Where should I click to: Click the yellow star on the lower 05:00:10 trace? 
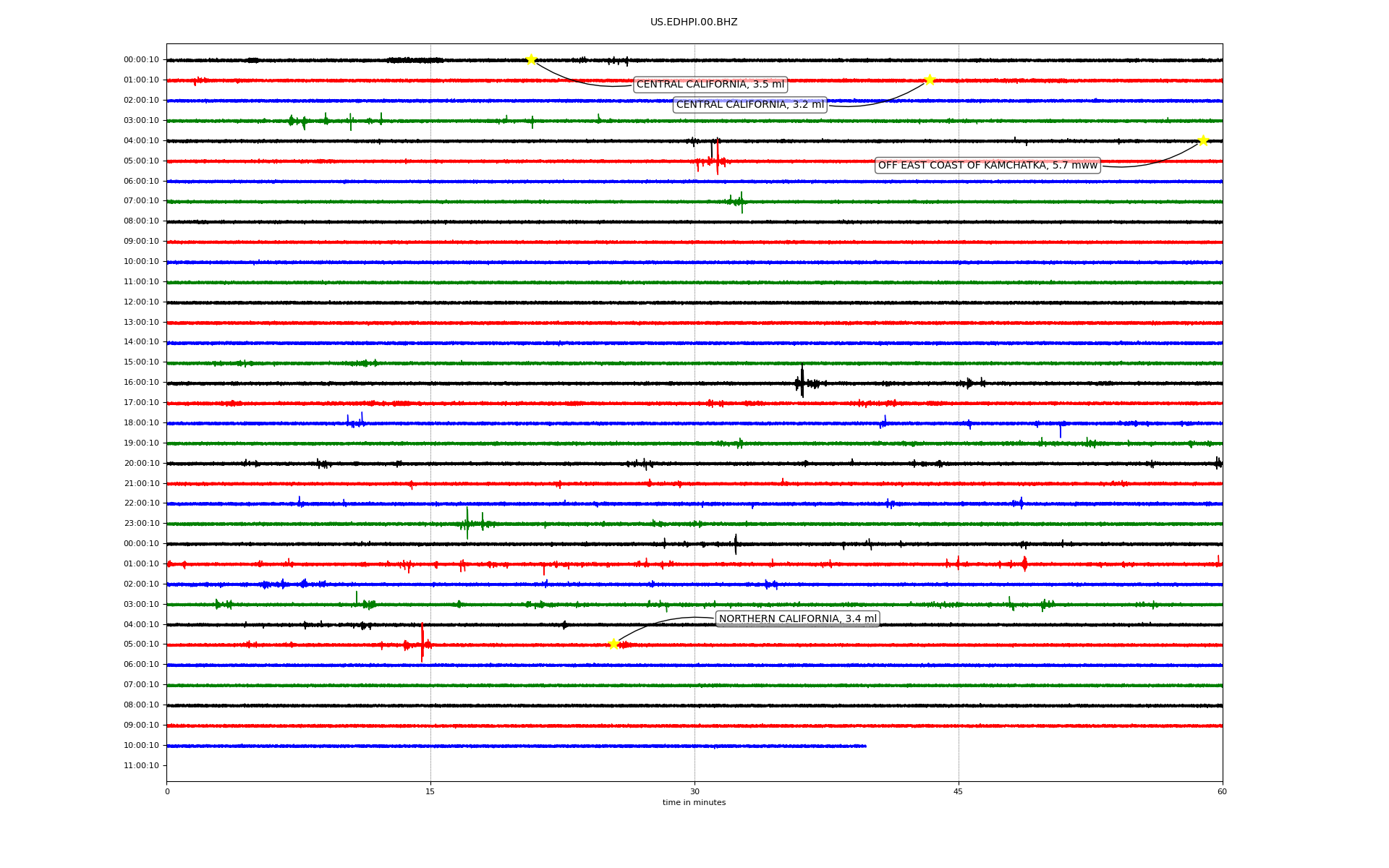613,644
